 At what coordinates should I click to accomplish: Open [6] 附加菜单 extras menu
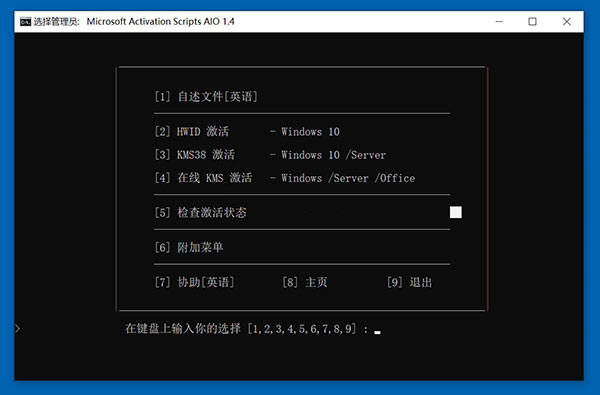click(189, 247)
